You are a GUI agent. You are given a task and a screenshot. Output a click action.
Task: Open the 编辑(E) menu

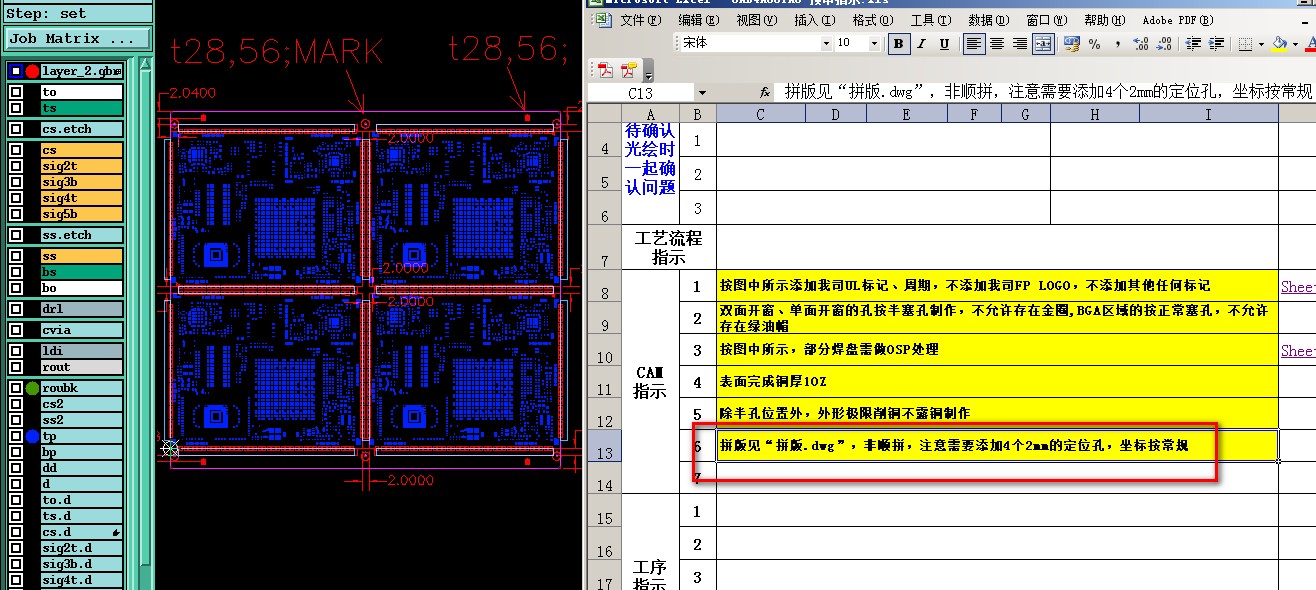698,20
